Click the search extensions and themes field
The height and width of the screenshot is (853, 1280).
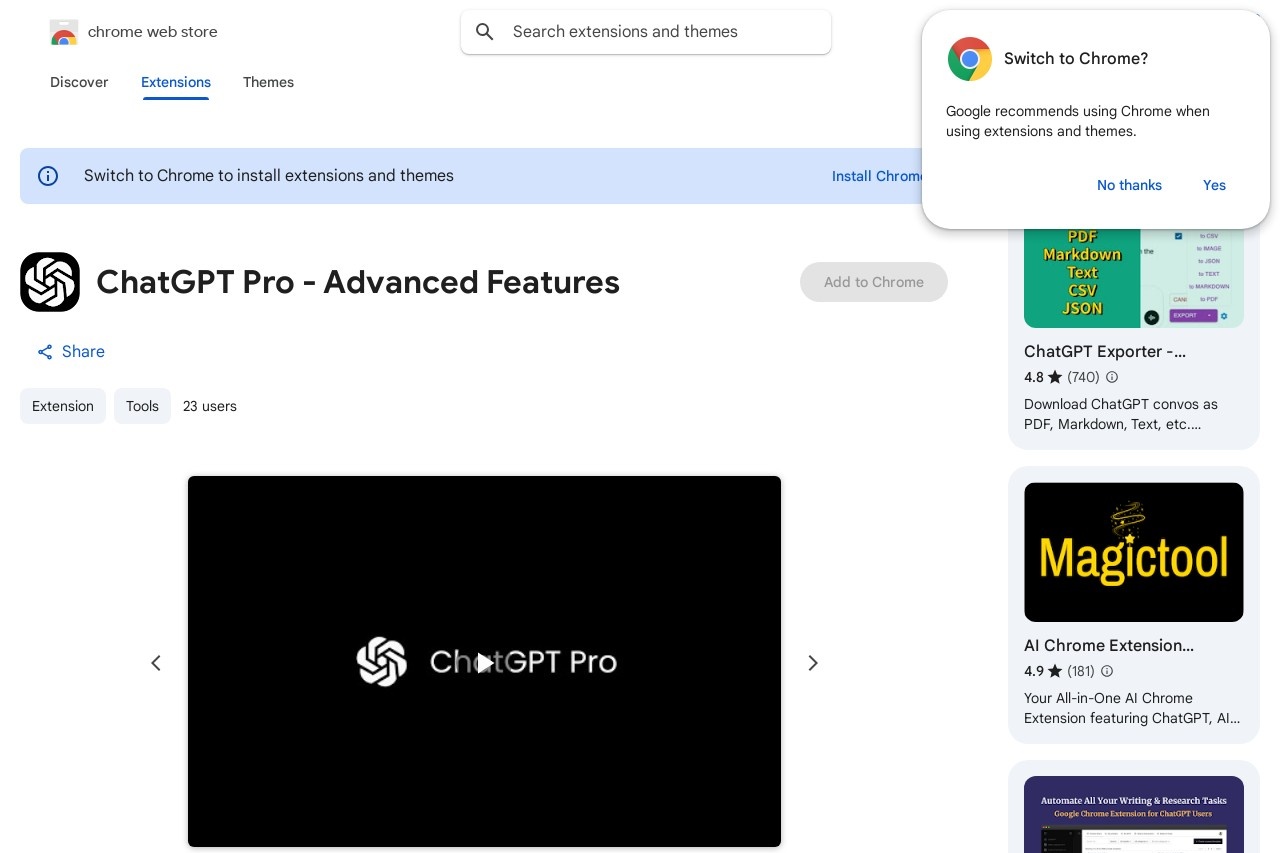(646, 32)
